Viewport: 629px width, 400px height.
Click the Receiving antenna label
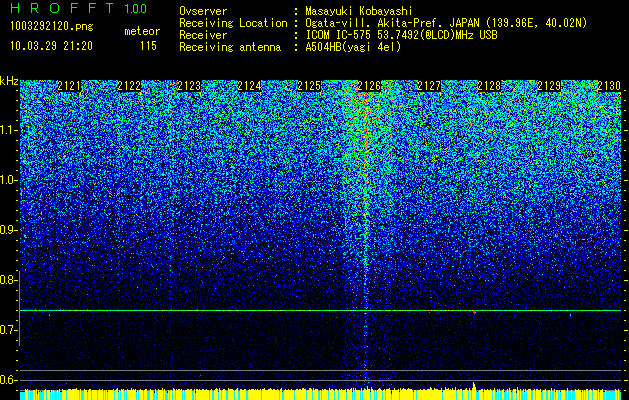[x=230, y=47]
